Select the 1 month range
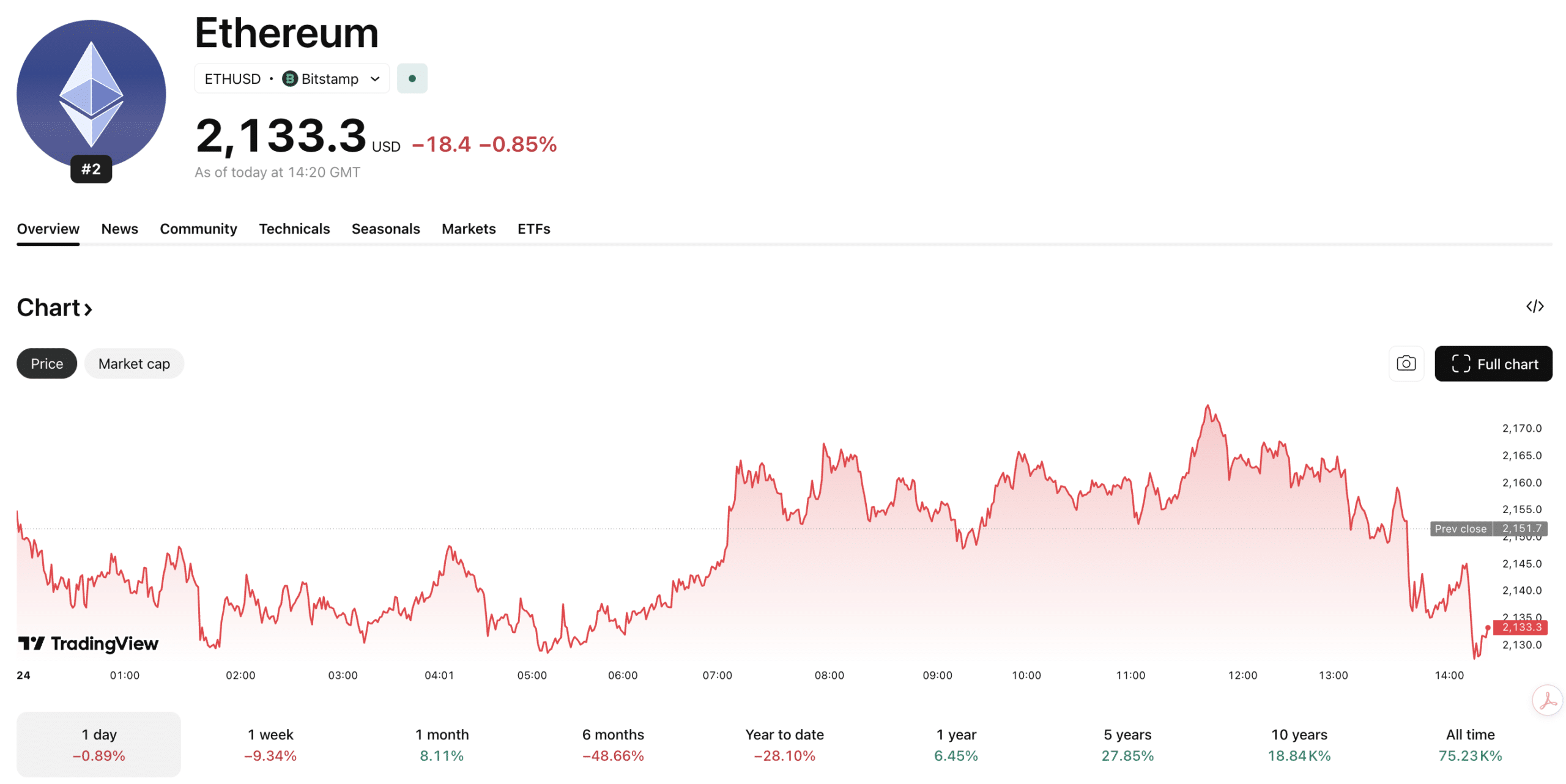1566x784 pixels. [442, 744]
